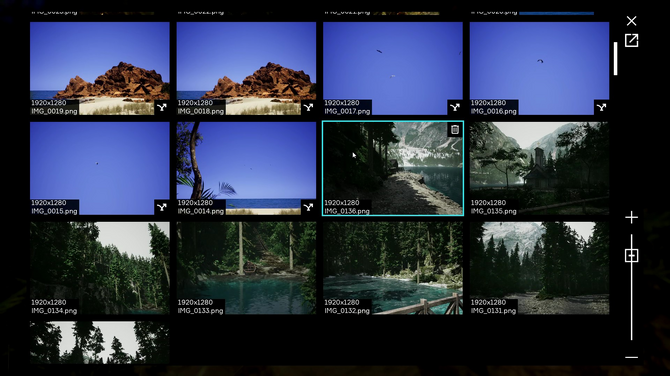Decrease thumbnail size with the minus button
Image resolution: width=670 pixels, height=376 pixels.
click(x=631, y=357)
